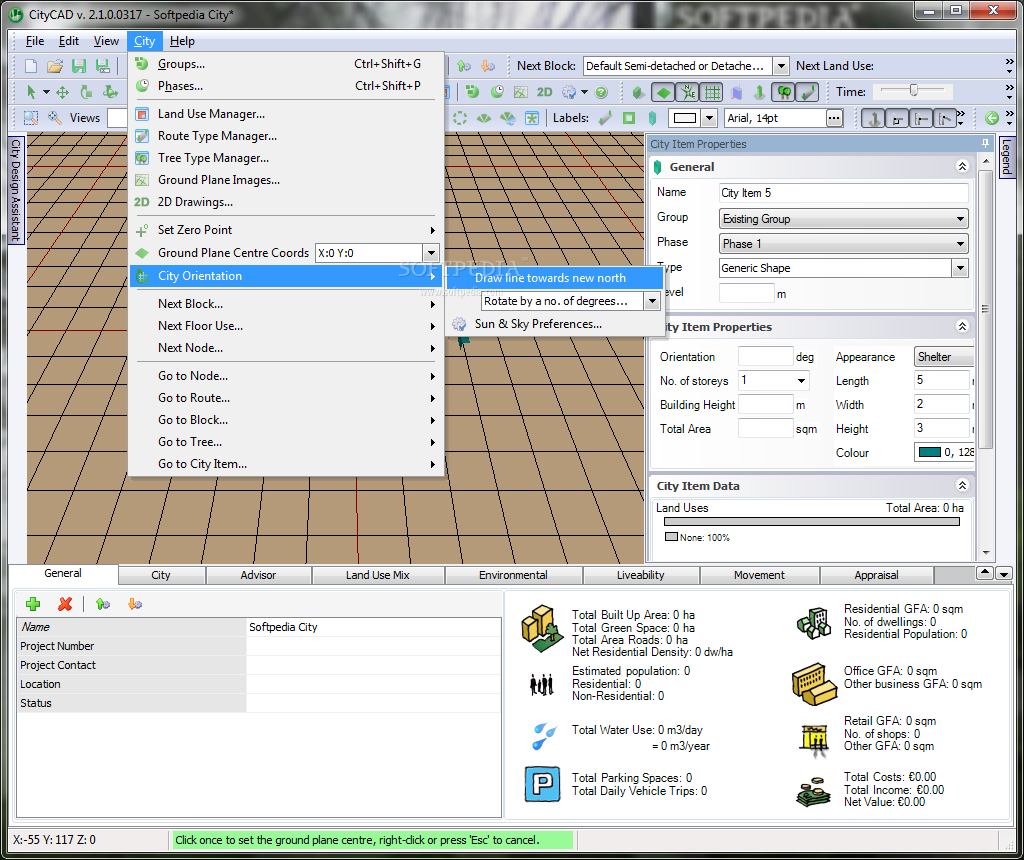Create a new city file icon
Screen dimensions: 1024x860
31,66
